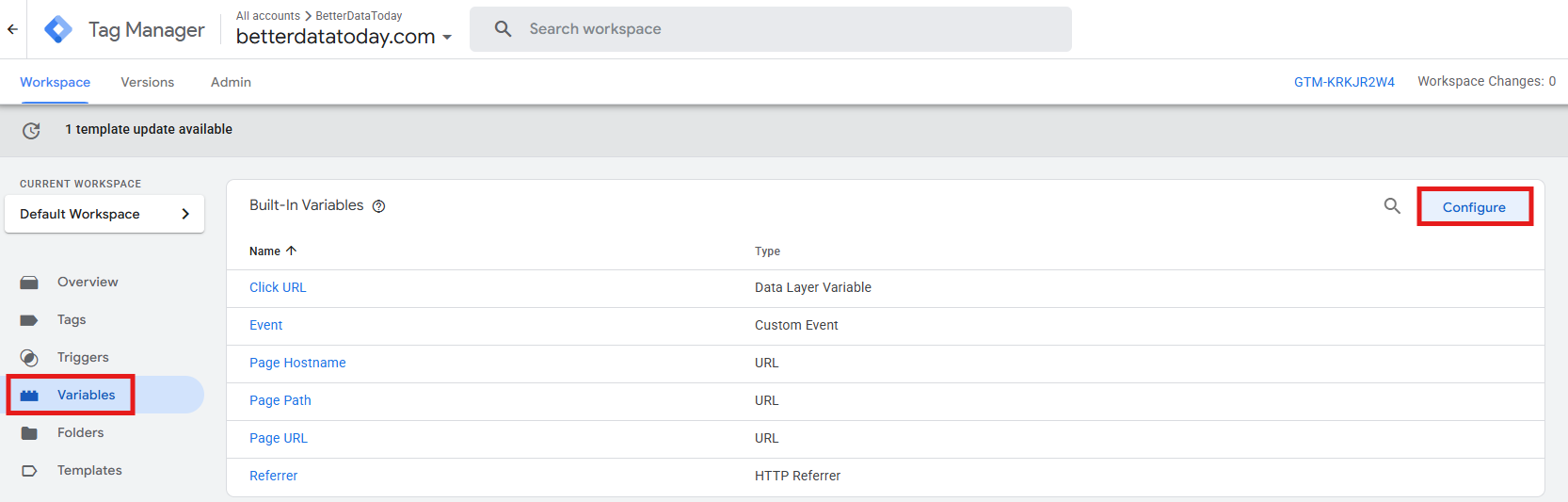Open the Referrer variable
The height and width of the screenshot is (502, 1568).
click(273, 476)
